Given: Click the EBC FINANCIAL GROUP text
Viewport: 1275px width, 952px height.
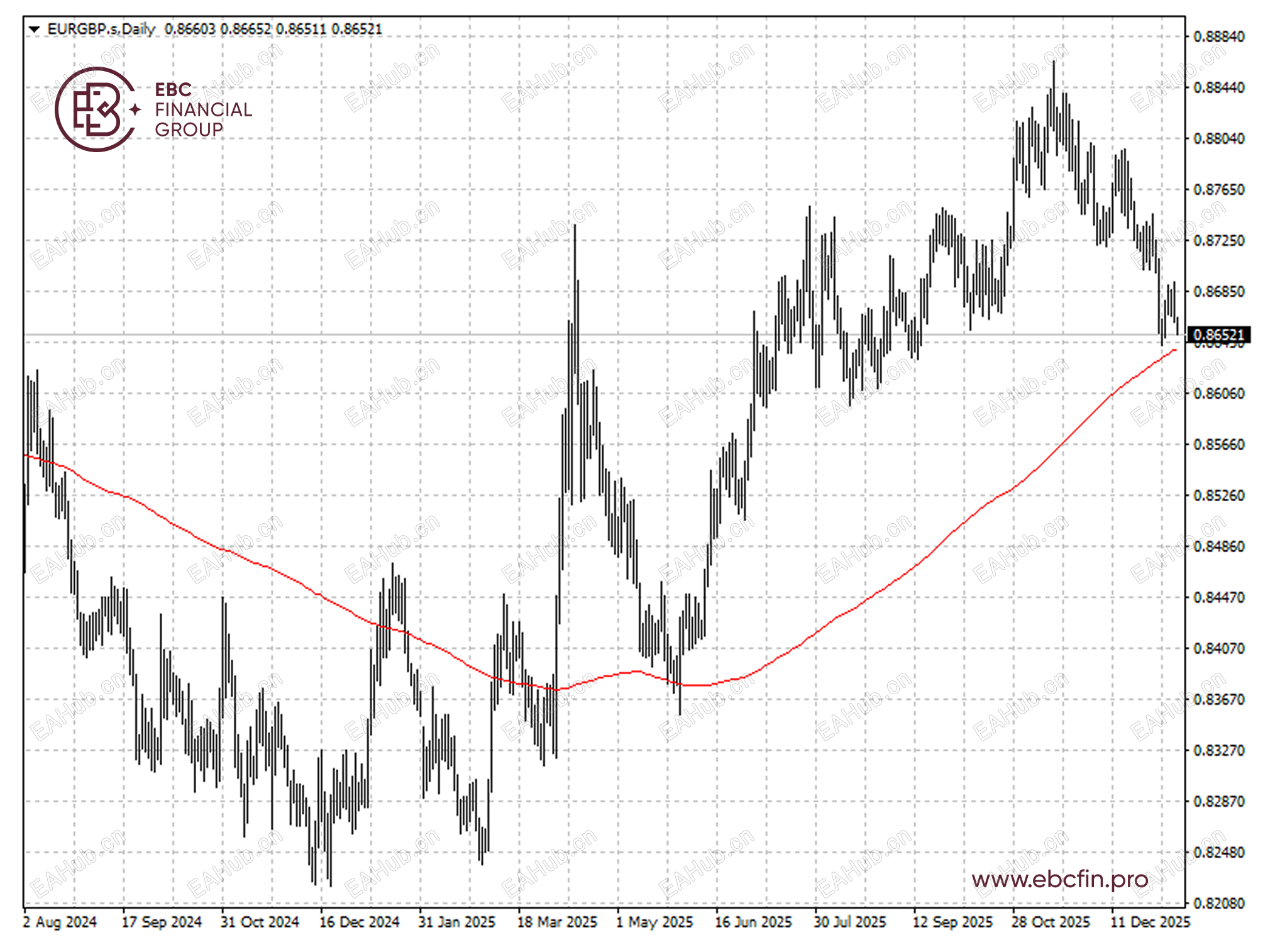Looking at the screenshot, I should [202, 110].
